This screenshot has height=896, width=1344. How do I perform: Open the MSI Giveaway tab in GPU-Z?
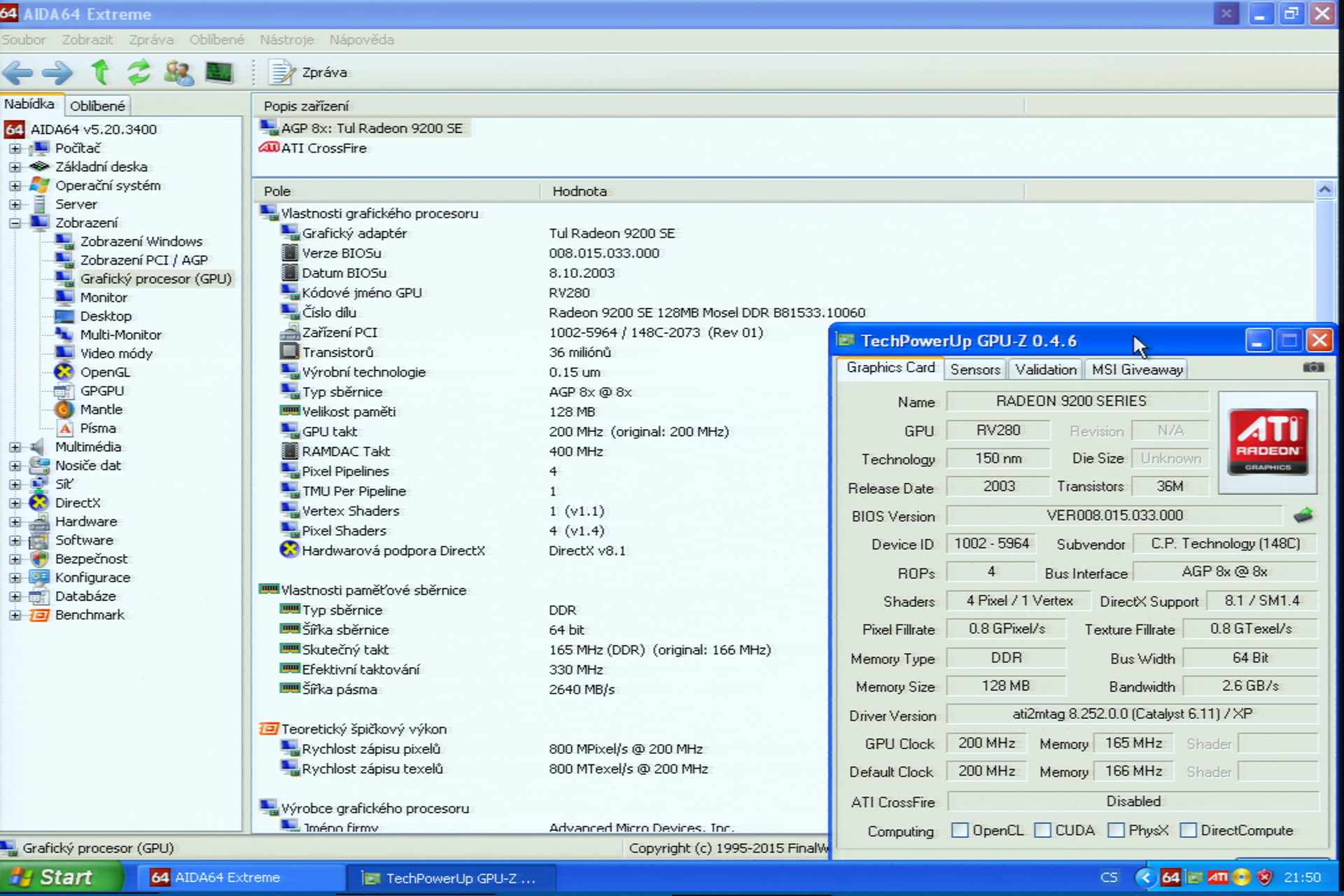coord(1137,370)
